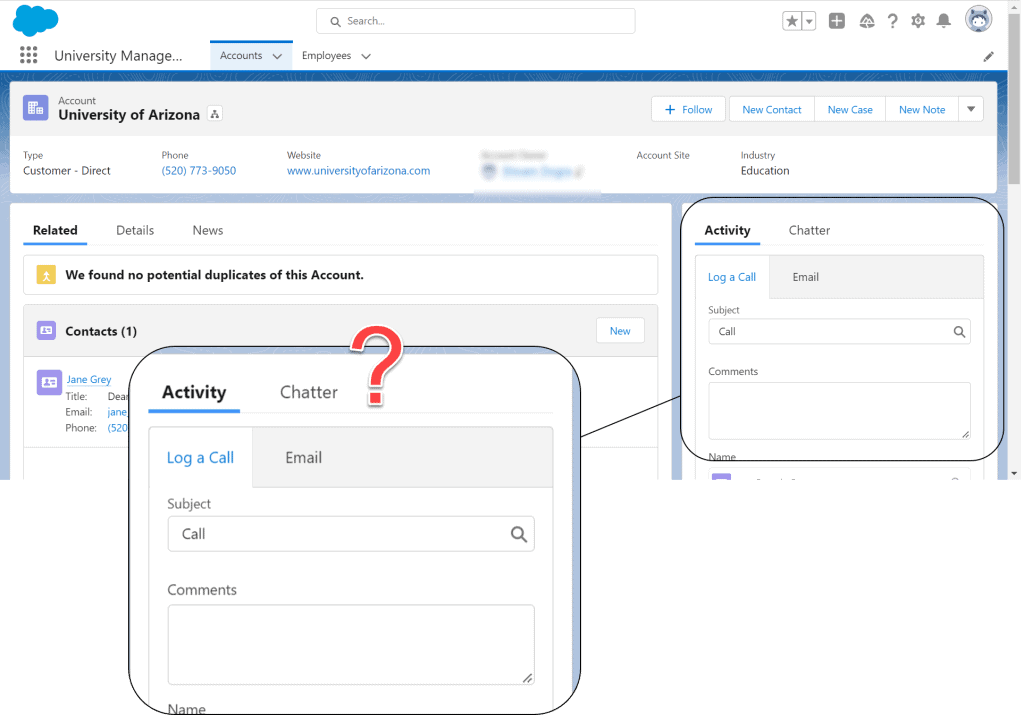Open the Guidance Center trailhead icon
Viewport: 1024px width, 715px height.
pos(866,20)
